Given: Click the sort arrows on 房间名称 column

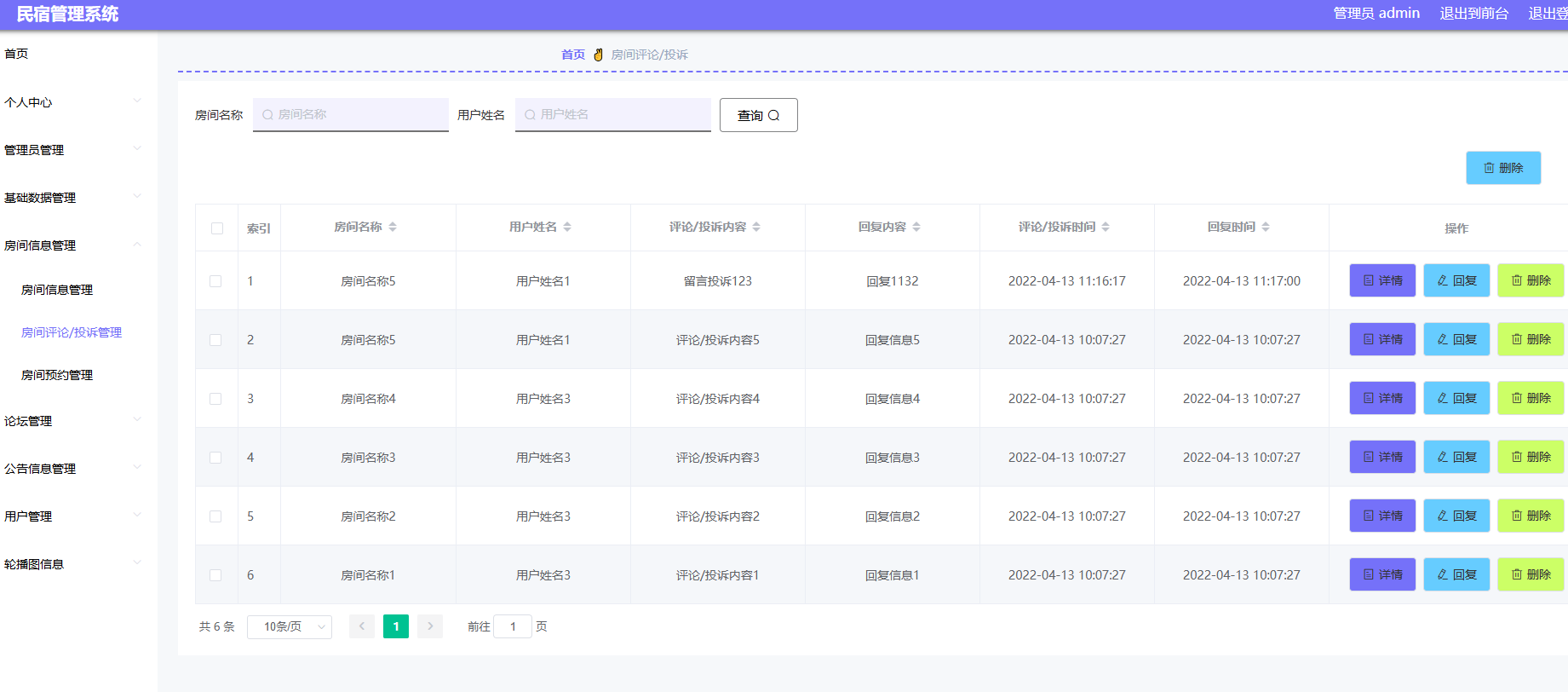Looking at the screenshot, I should click(x=393, y=227).
